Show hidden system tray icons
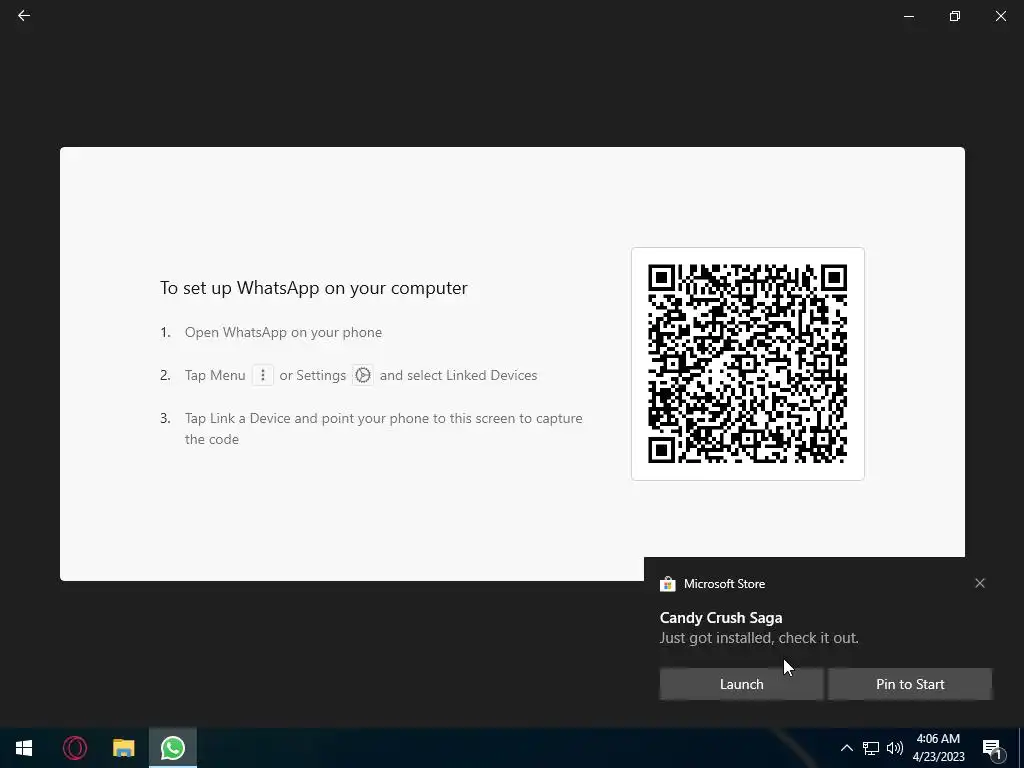The height and width of the screenshot is (768, 1024). [846, 748]
